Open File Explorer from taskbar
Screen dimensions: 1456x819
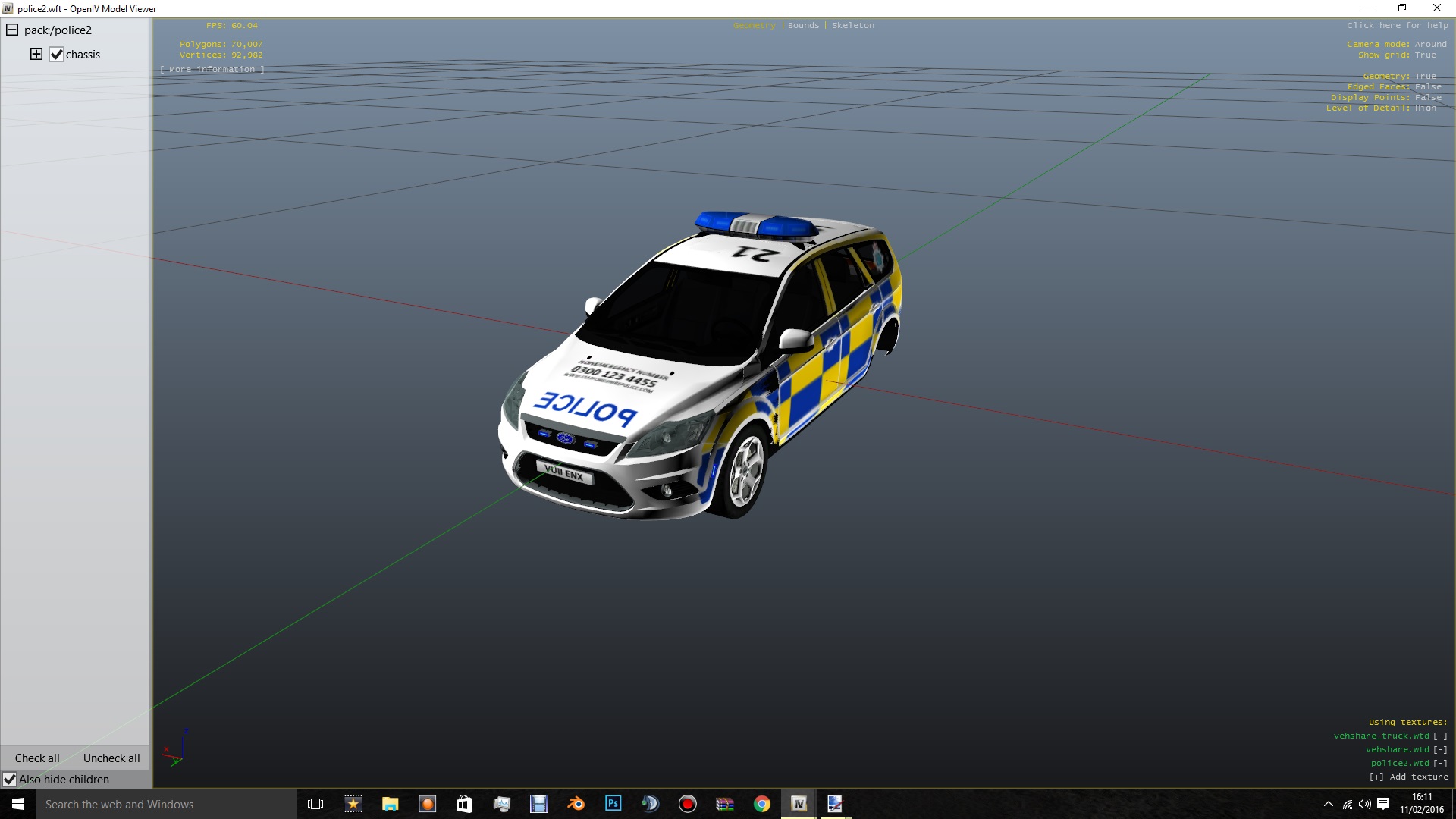tap(391, 804)
